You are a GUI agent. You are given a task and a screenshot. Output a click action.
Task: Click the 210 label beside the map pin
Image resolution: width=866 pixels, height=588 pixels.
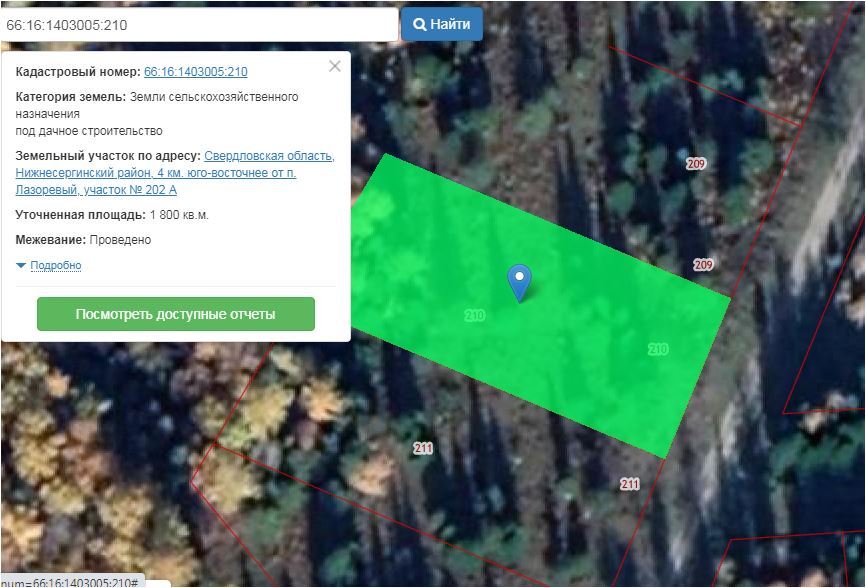click(474, 315)
